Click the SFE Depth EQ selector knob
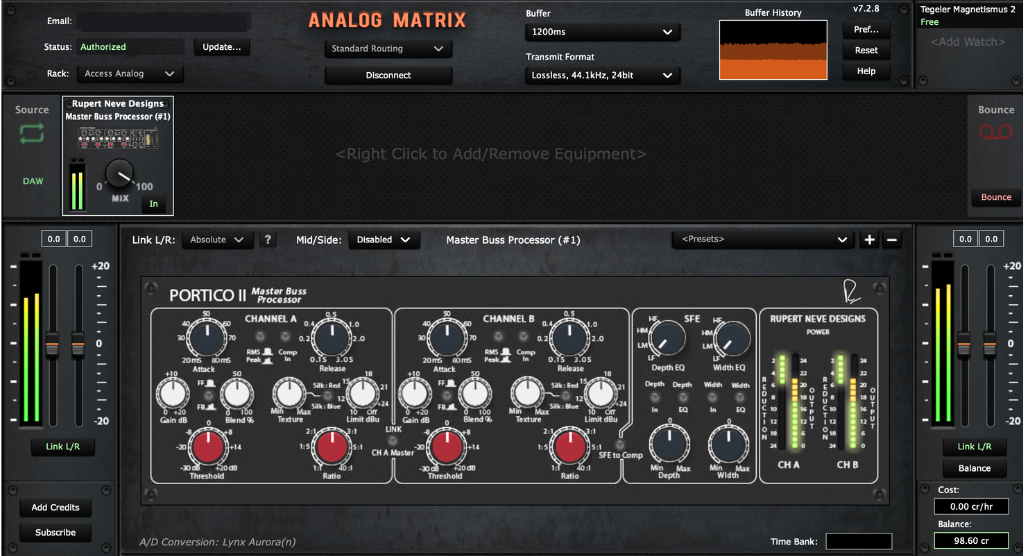The height and width of the screenshot is (556, 1024). [668, 339]
